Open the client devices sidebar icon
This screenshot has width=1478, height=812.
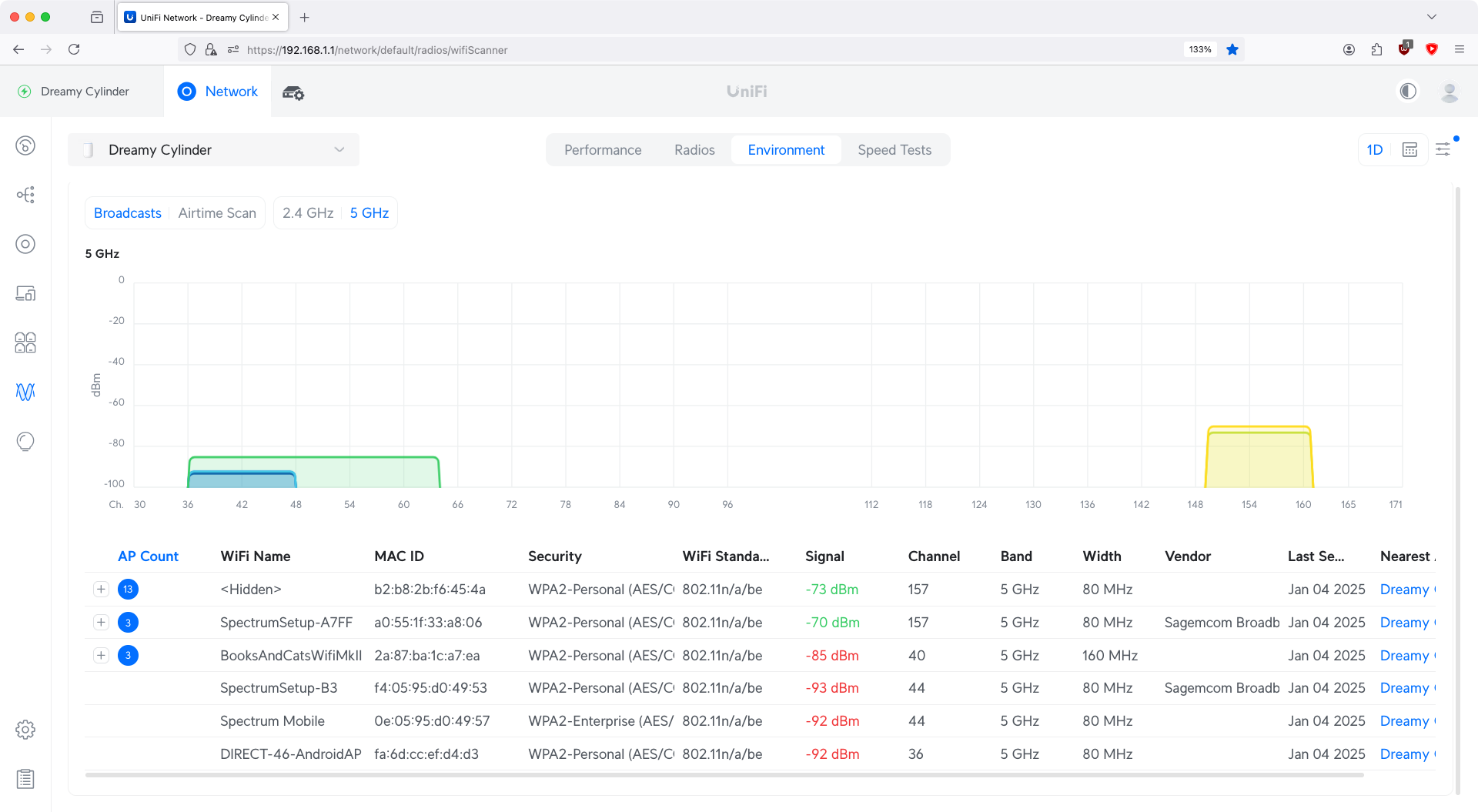pyautogui.click(x=25, y=293)
